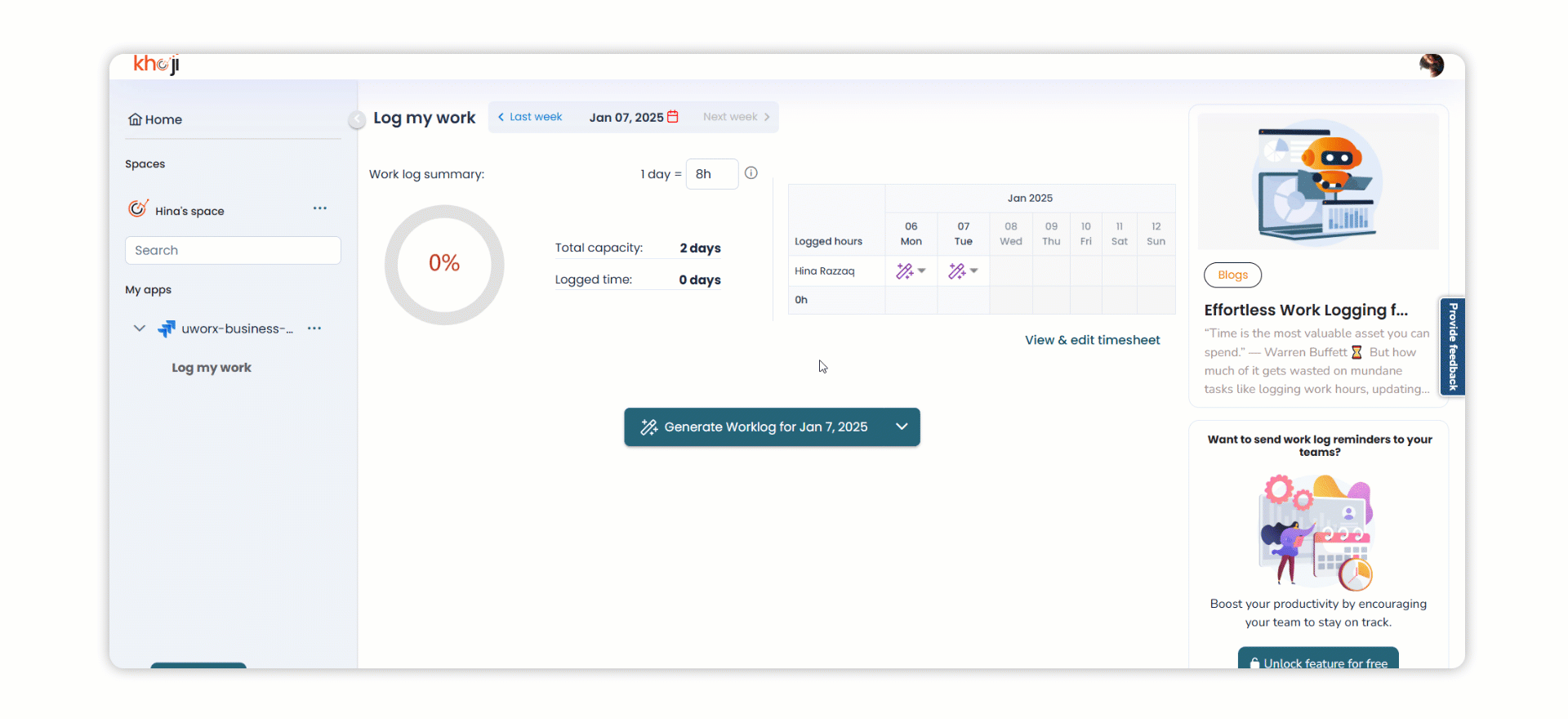Open the three-dot menu for Hina's space
Viewport: 1568px width, 719px height.
click(320, 209)
